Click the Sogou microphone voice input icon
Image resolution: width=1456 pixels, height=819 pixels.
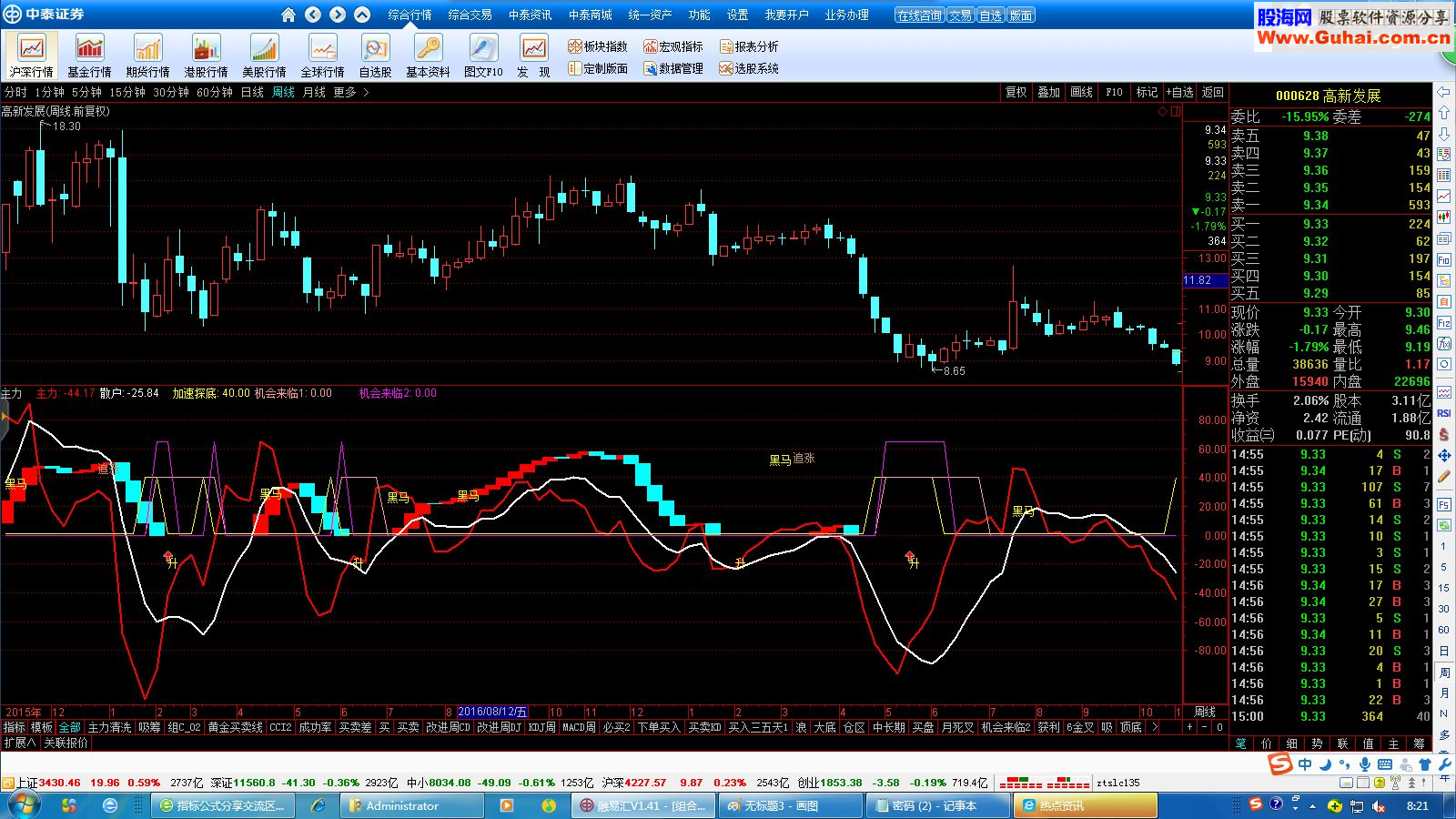click(x=1365, y=764)
